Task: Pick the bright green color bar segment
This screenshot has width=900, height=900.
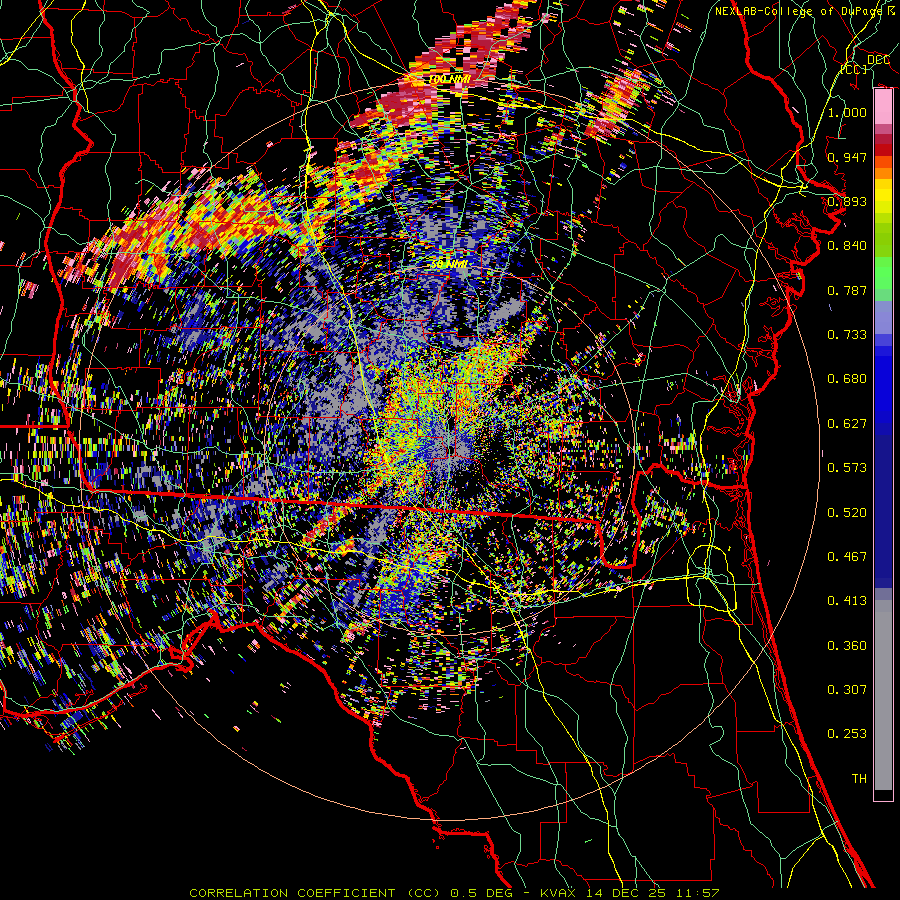Action: pos(883,273)
